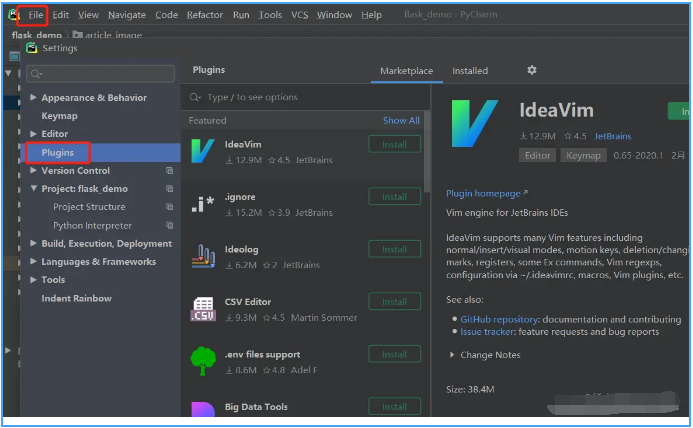This screenshot has height=428, width=693.
Task: Open the VCS menu
Action: pyautogui.click(x=300, y=15)
